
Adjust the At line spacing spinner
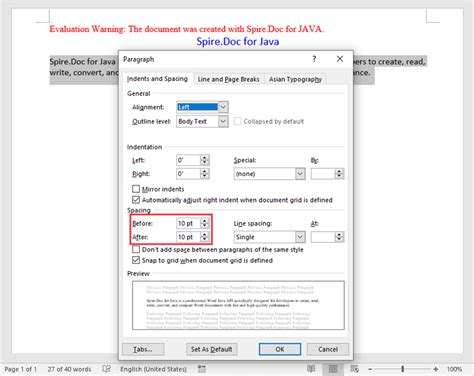(339, 237)
